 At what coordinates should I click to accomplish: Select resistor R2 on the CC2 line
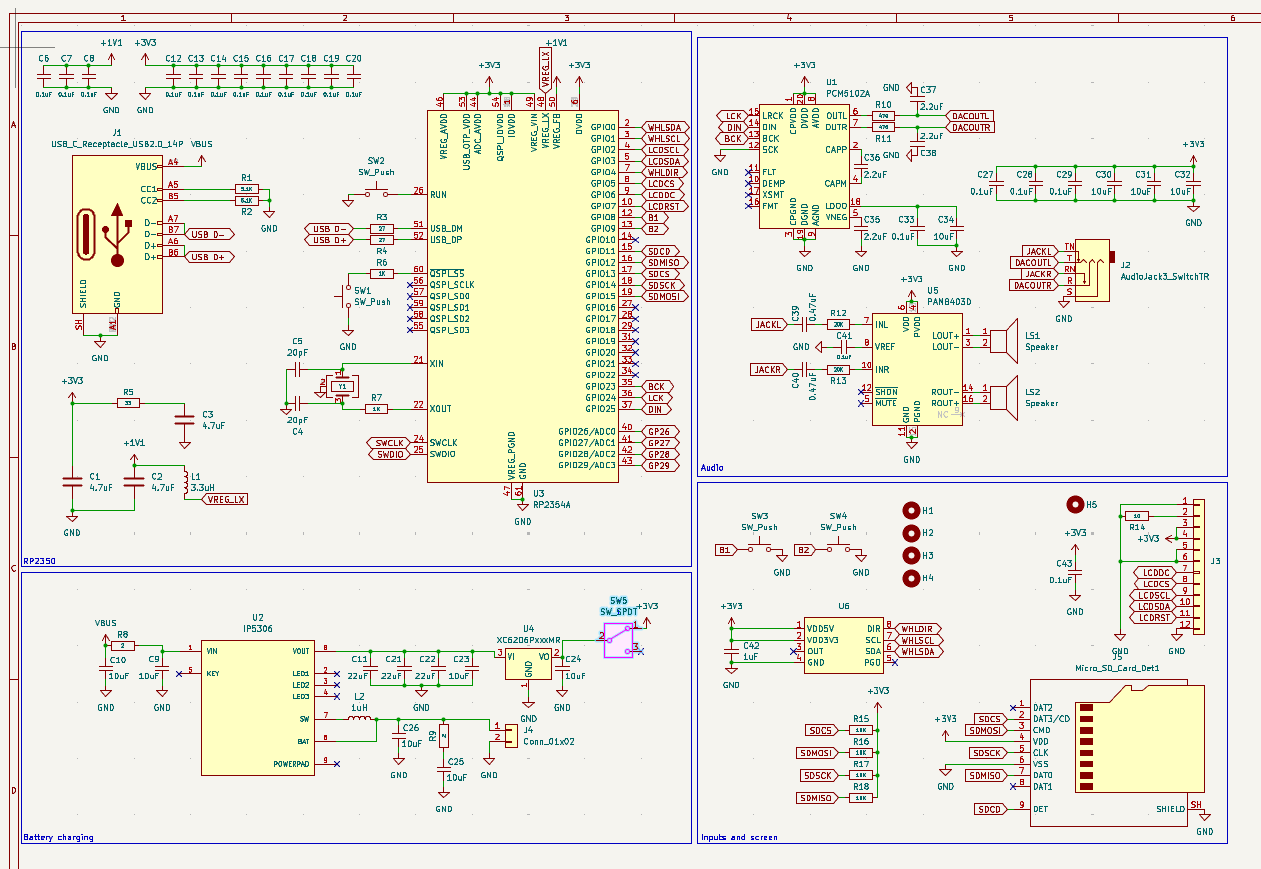tap(247, 200)
